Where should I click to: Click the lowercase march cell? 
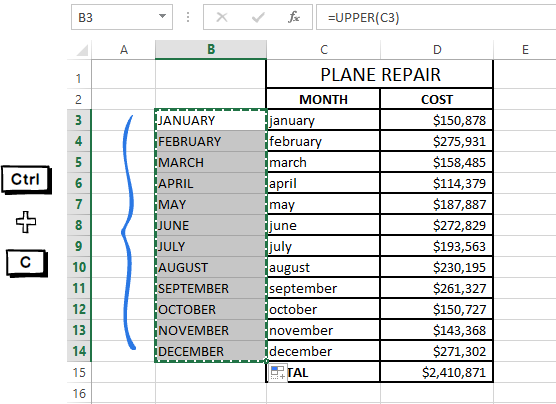tap(323, 162)
